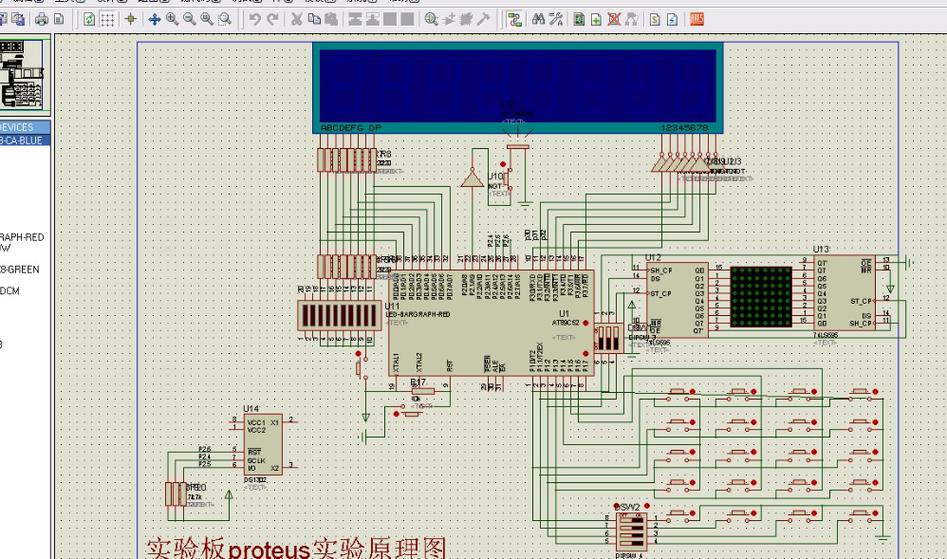
Task: Click the Set Print Area page icon
Action: click(x=59, y=19)
